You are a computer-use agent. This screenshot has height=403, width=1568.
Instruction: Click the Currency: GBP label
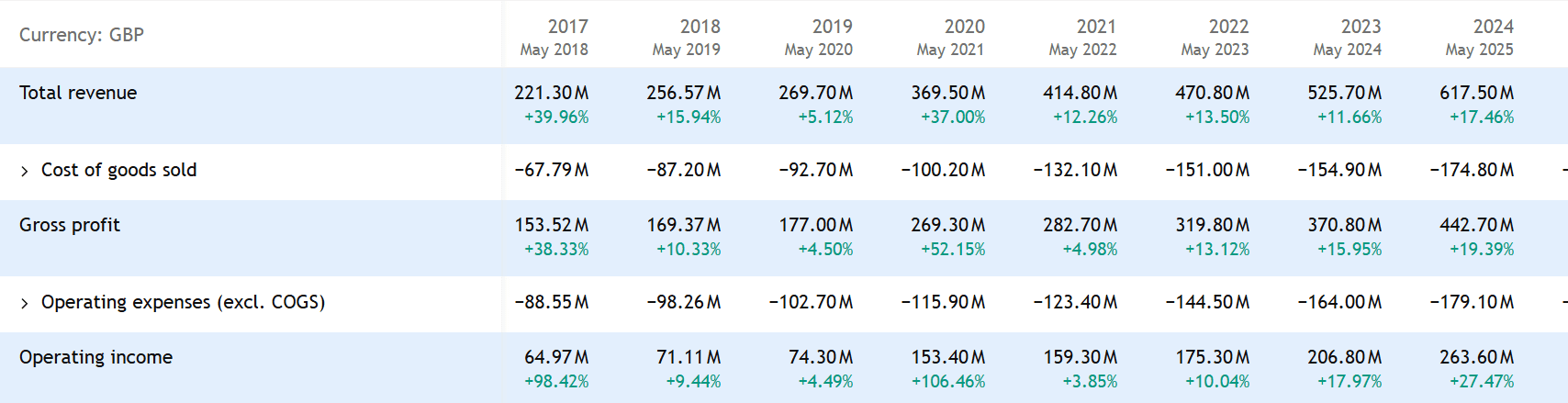click(x=82, y=35)
